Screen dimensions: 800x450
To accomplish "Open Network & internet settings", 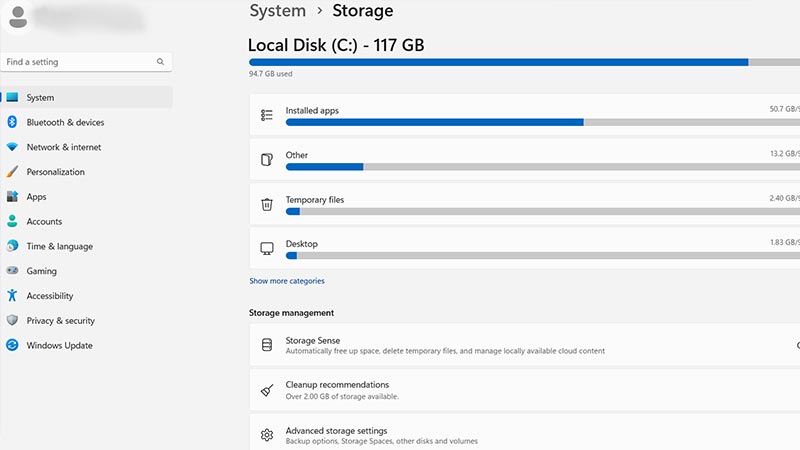I will [x=63, y=147].
